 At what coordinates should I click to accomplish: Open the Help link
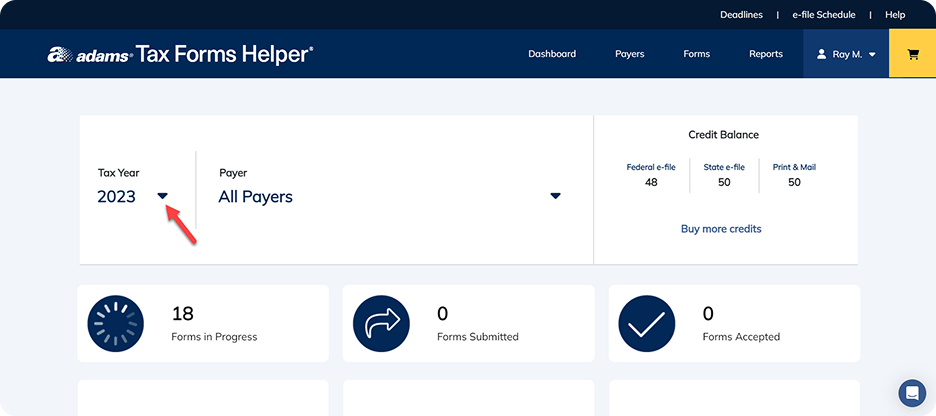point(895,15)
